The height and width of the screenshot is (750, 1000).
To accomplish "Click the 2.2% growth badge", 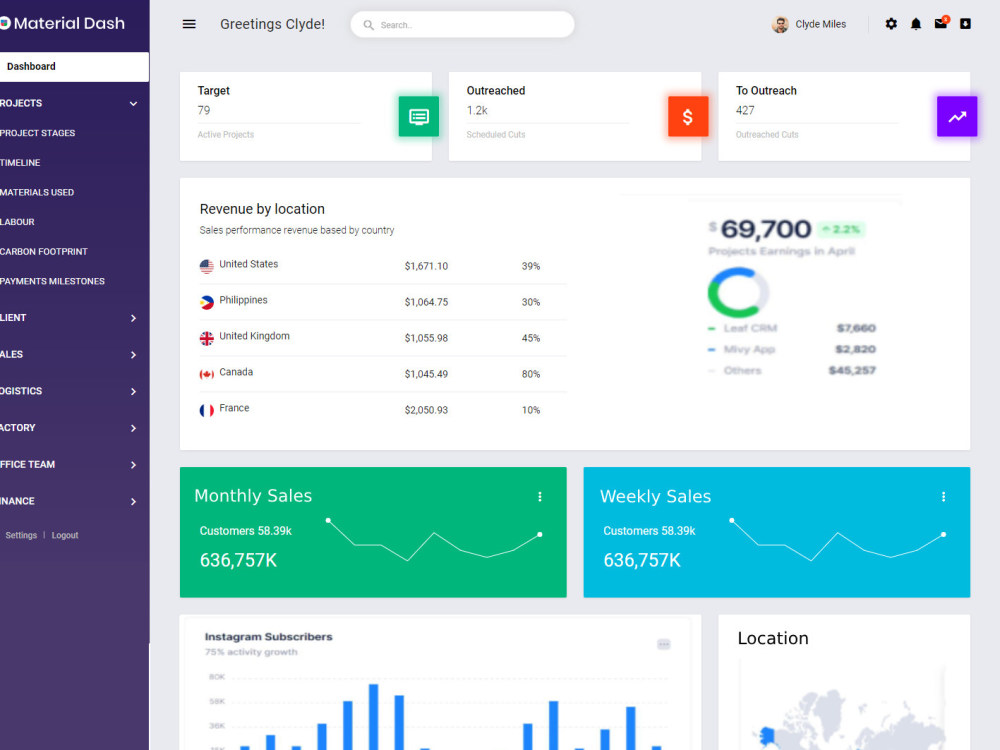I will [841, 229].
